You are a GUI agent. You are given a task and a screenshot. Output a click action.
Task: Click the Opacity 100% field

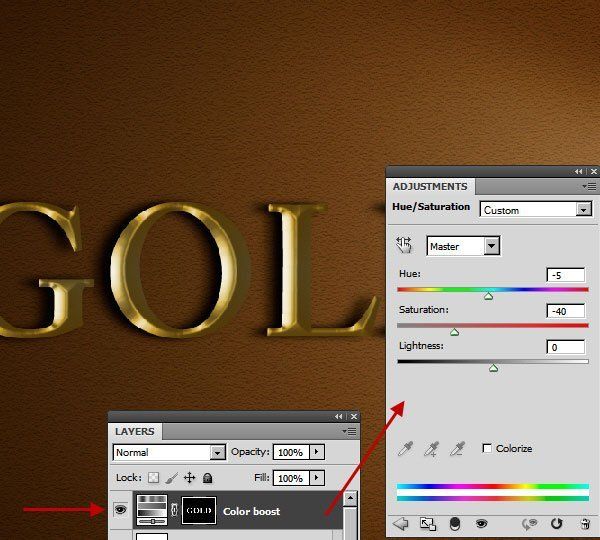(x=291, y=452)
